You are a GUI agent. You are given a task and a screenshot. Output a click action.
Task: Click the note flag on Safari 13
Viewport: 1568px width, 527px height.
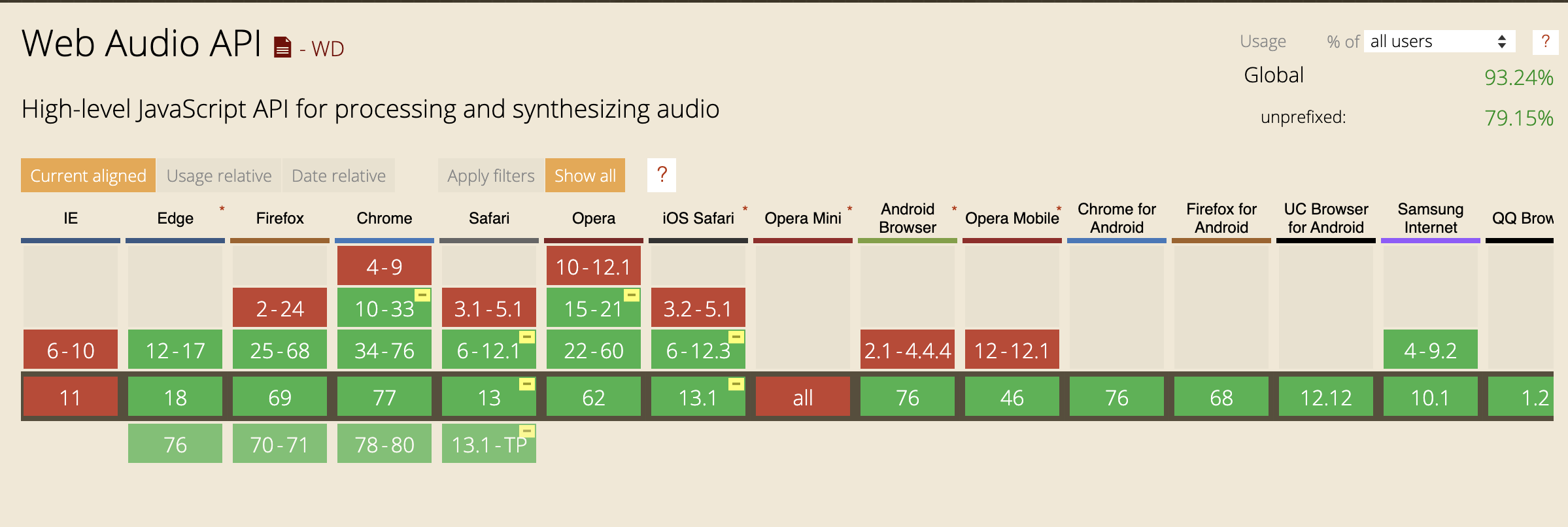point(527,384)
